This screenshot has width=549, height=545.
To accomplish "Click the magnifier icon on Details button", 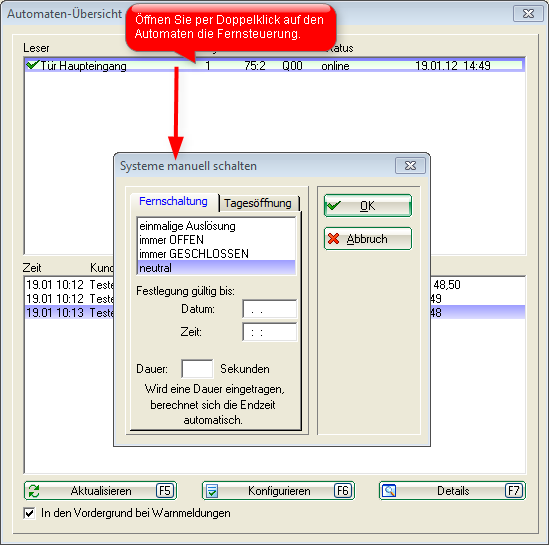I will (389, 491).
